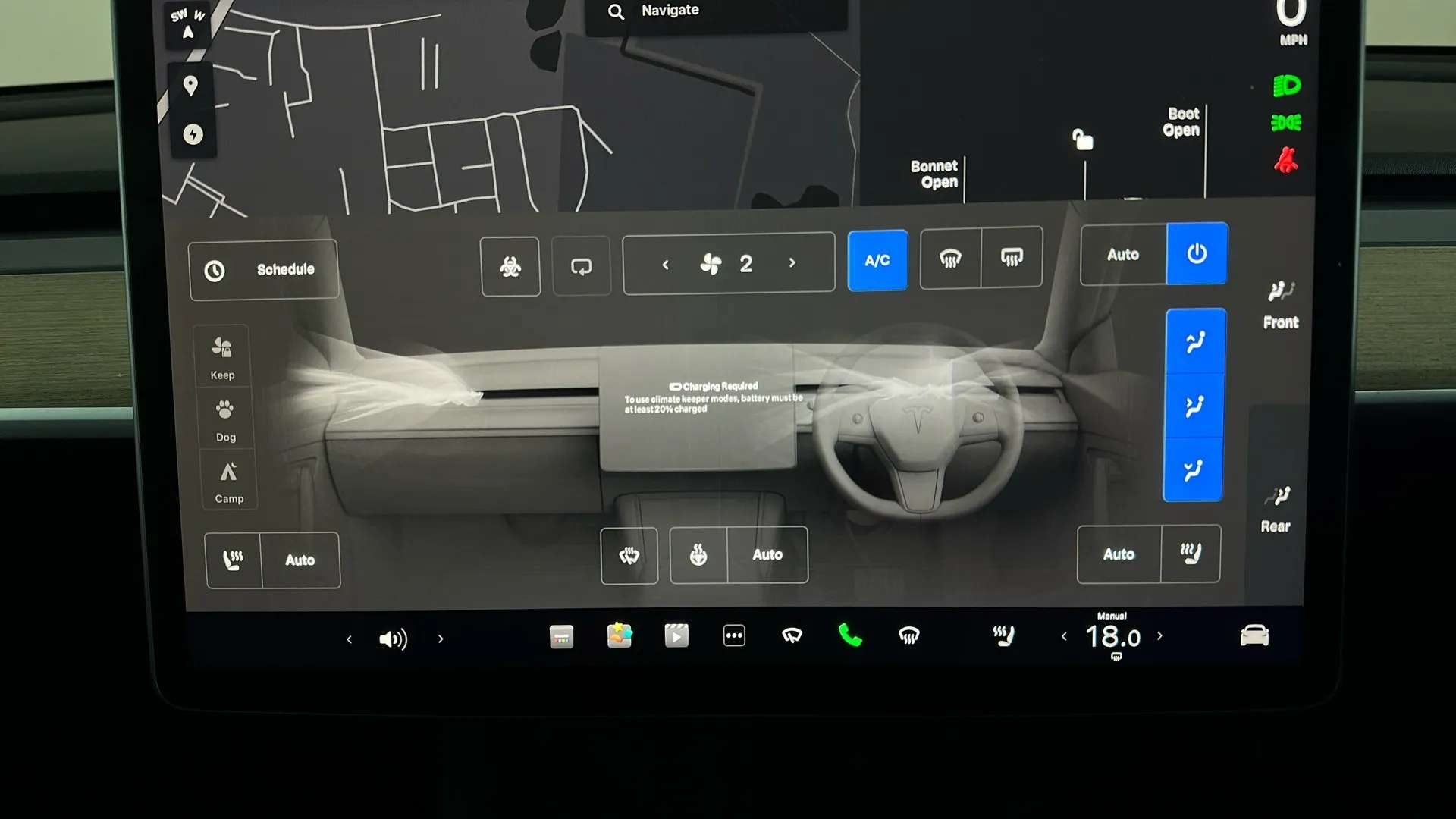The width and height of the screenshot is (1456, 819).
Task: Search in the Navigate field
Action: click(x=717, y=11)
